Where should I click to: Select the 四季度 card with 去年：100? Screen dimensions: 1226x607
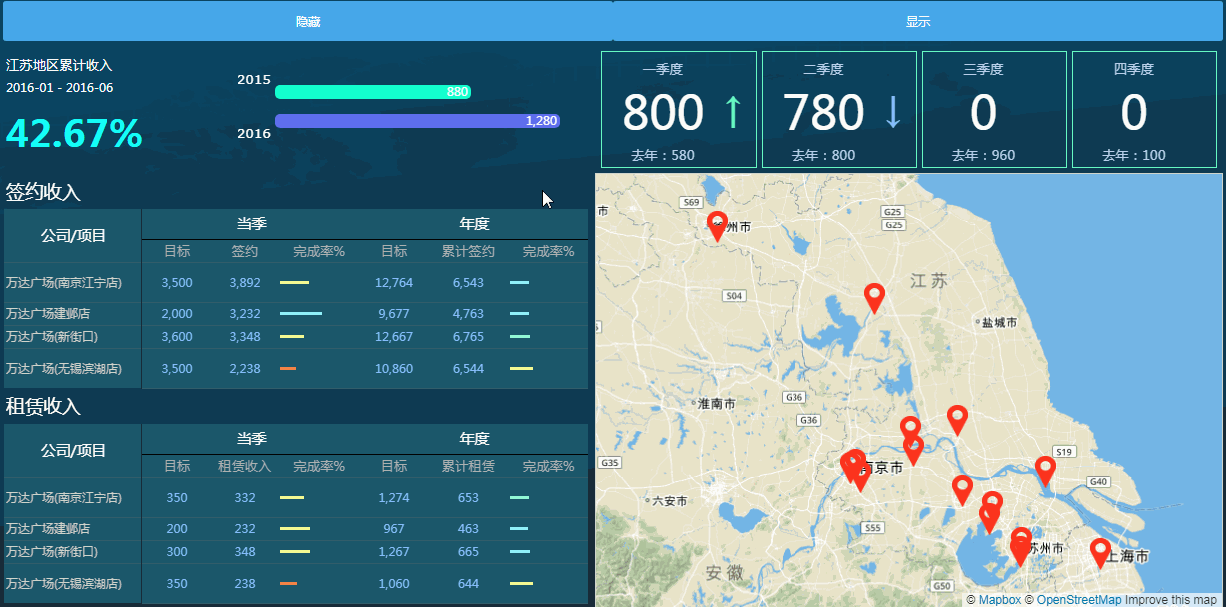[1144, 110]
